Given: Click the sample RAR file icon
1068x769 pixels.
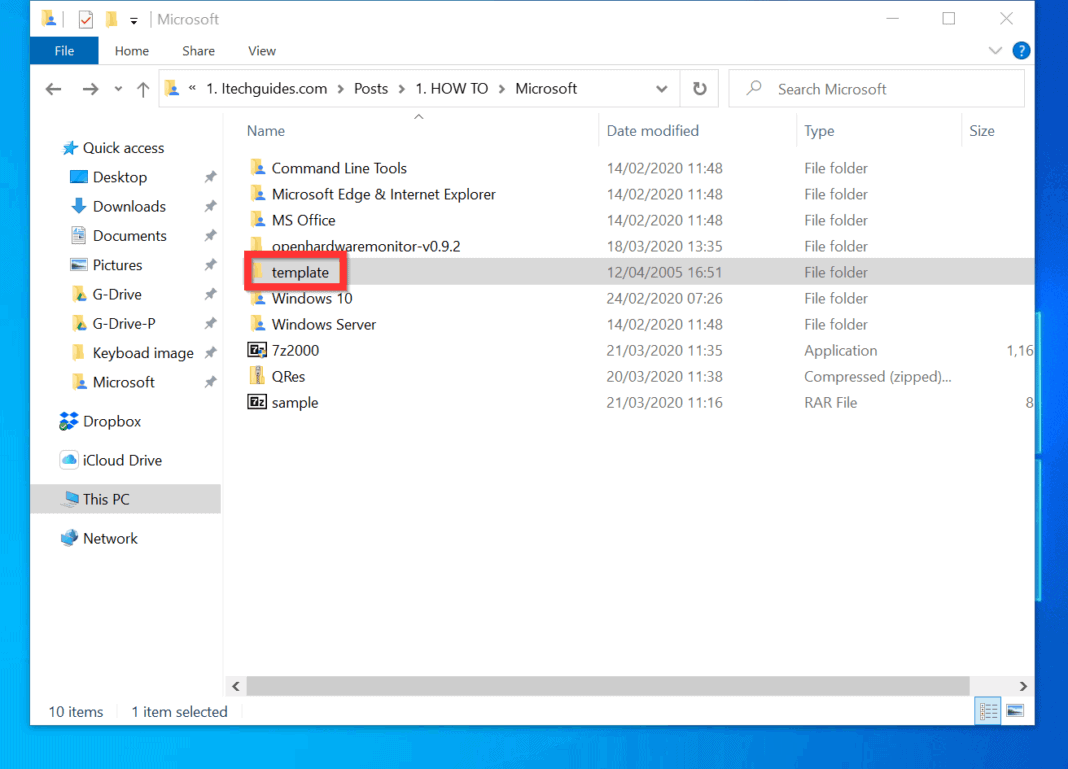Looking at the screenshot, I should (x=257, y=402).
